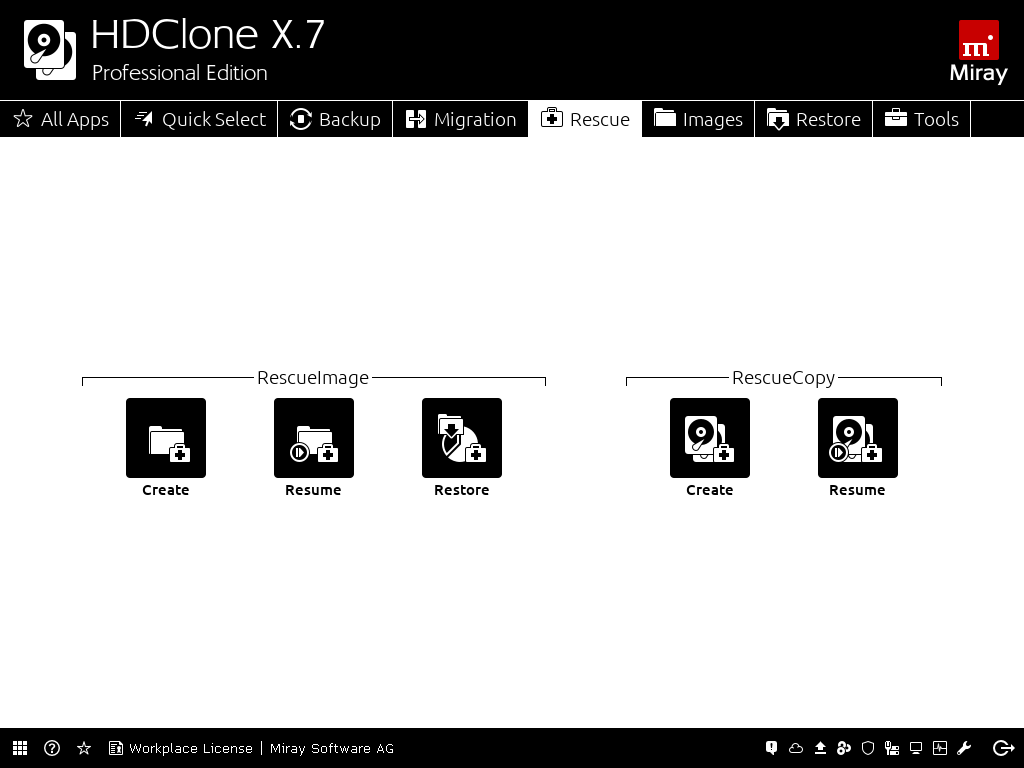
Task: Click the favorites star in bottom bar
Action: point(84,748)
